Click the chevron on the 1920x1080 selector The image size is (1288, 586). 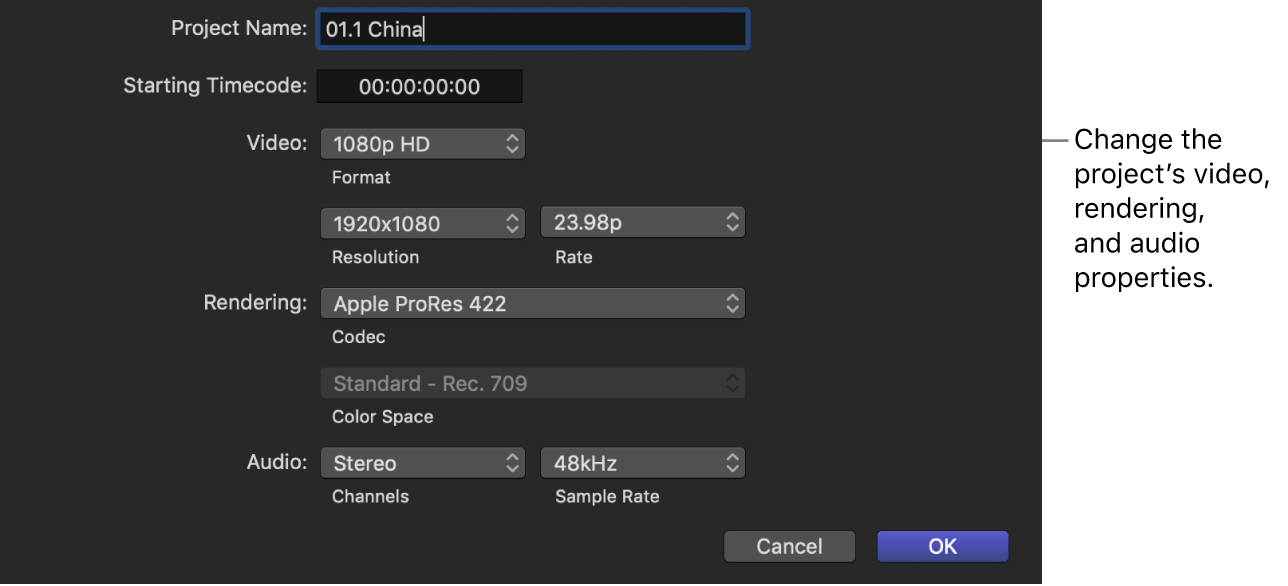[513, 222]
